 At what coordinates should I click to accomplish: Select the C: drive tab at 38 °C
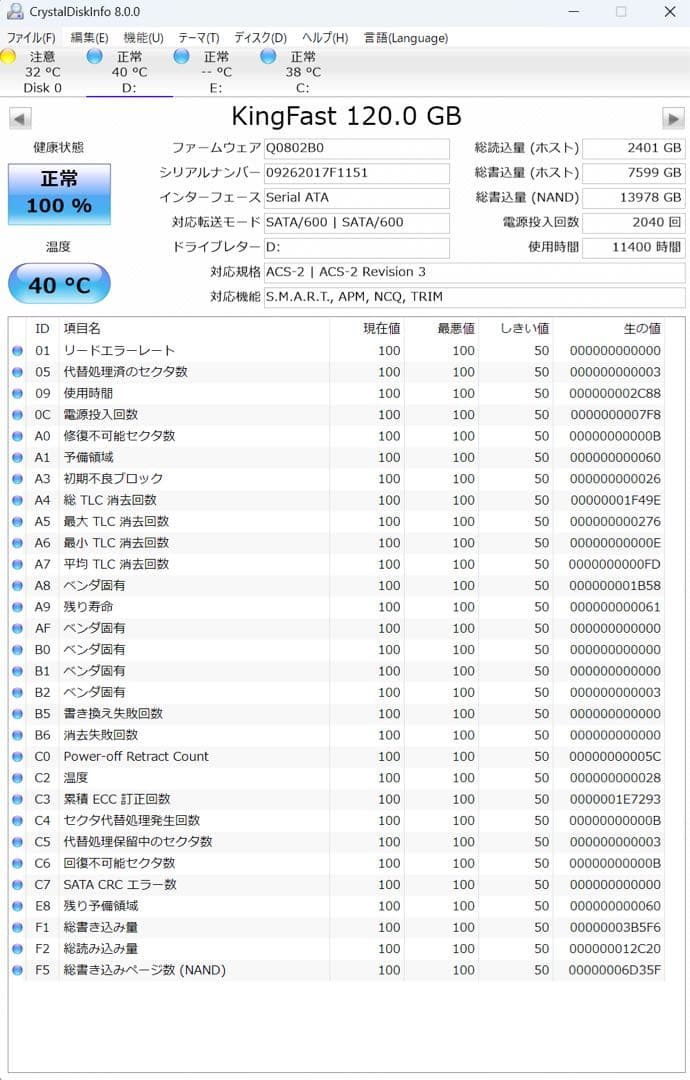pos(303,72)
